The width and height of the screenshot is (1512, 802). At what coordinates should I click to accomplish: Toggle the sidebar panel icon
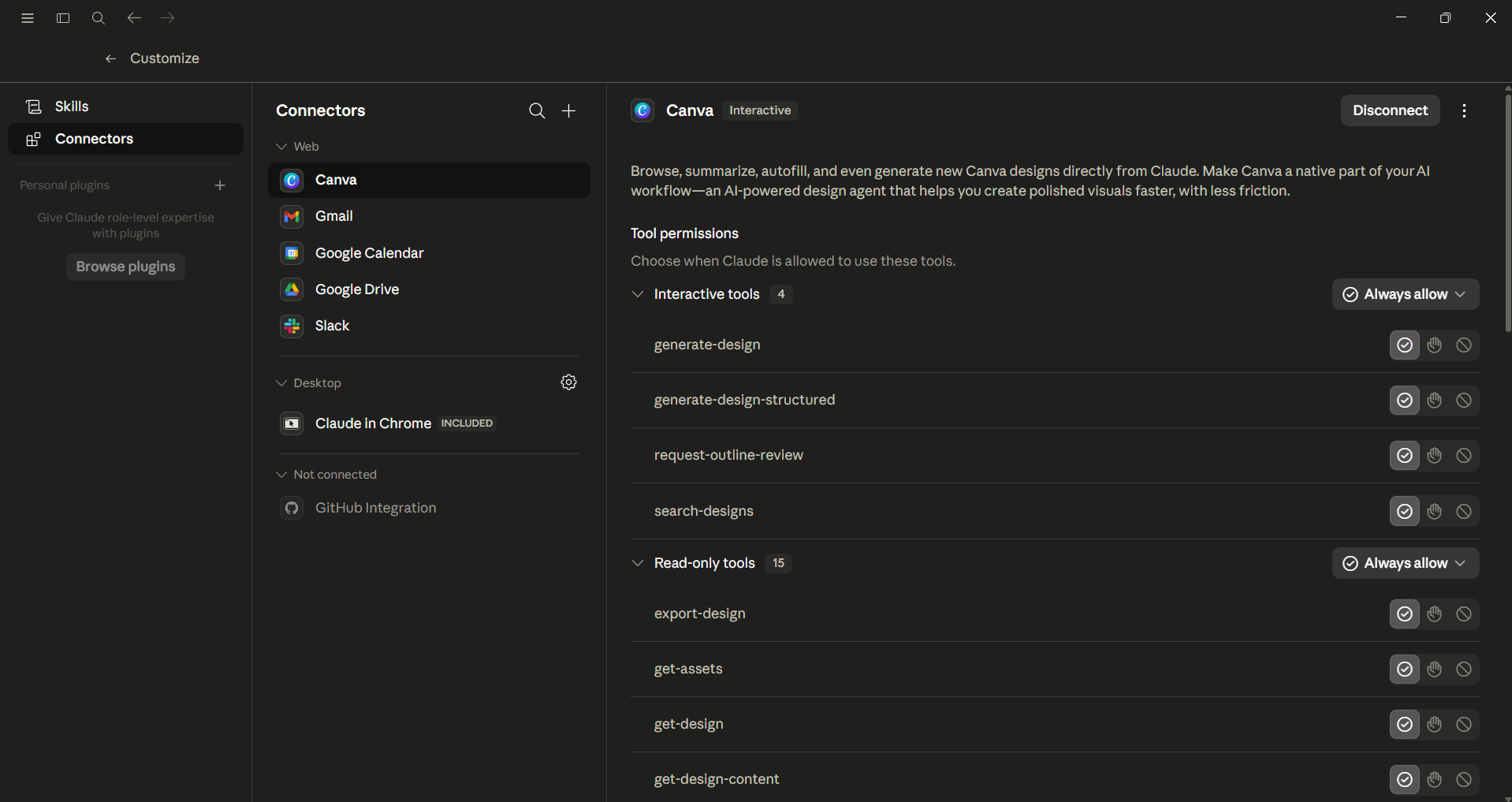[63, 18]
